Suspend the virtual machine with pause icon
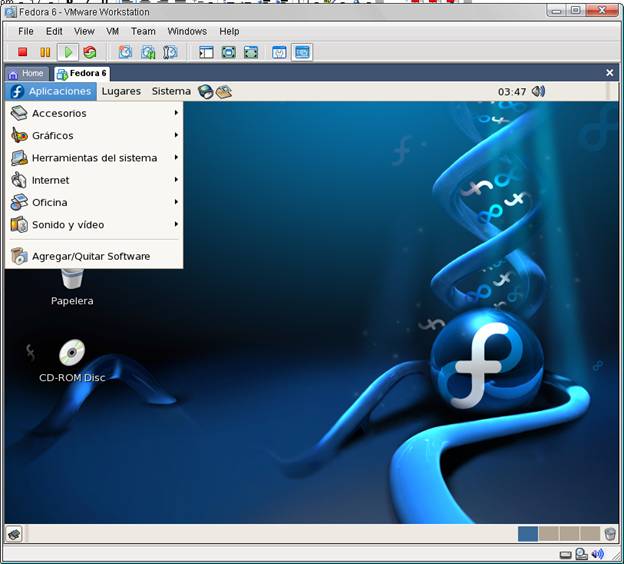 (45, 52)
